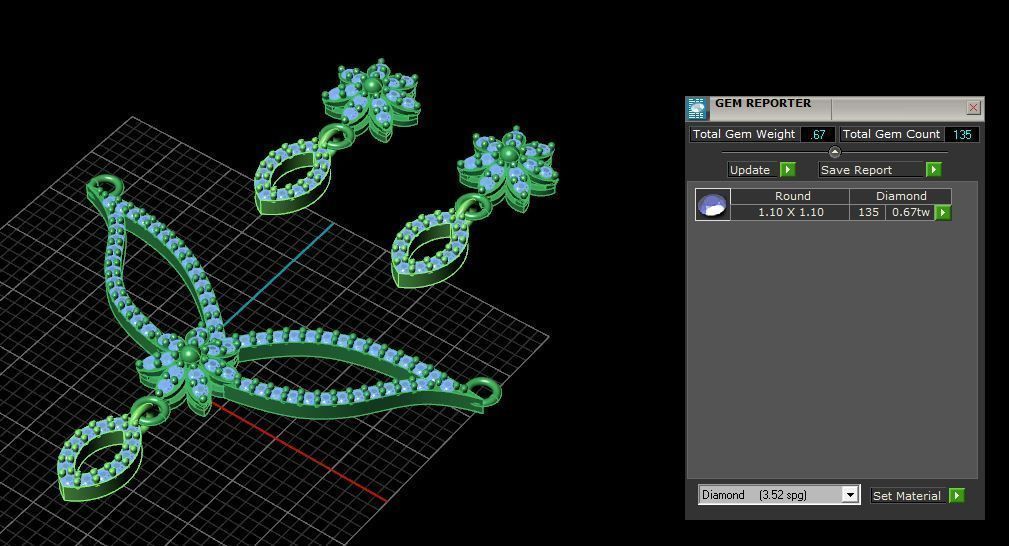
Task: Click the Total Gem Weight value .67
Action: point(818,135)
